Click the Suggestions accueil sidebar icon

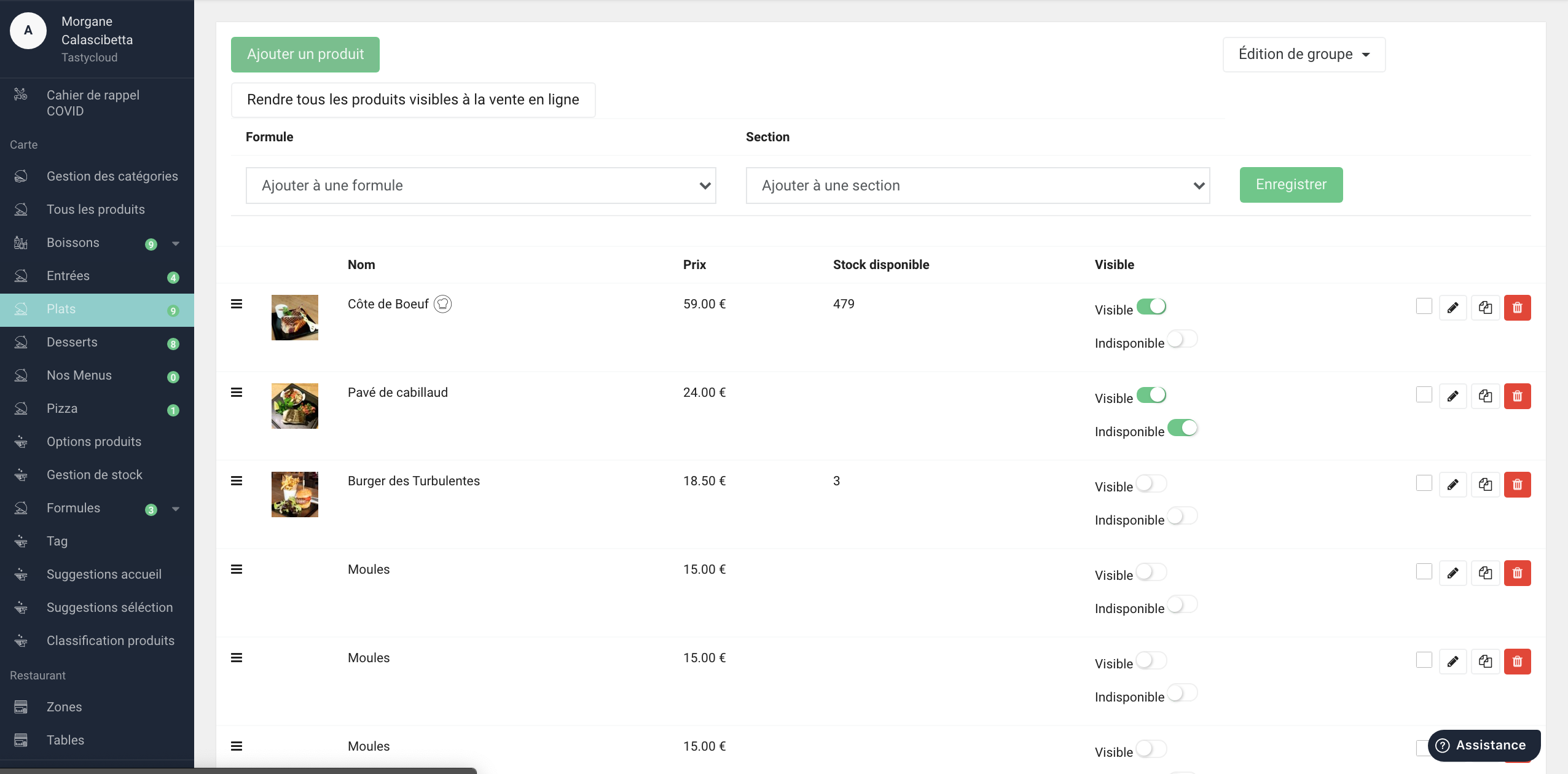(x=21, y=574)
